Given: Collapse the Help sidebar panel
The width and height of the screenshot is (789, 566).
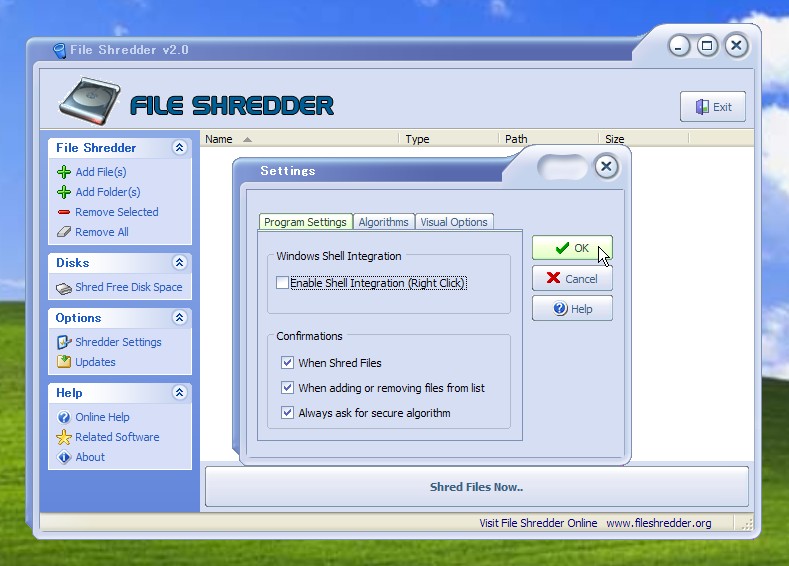Looking at the screenshot, I should point(180,392).
